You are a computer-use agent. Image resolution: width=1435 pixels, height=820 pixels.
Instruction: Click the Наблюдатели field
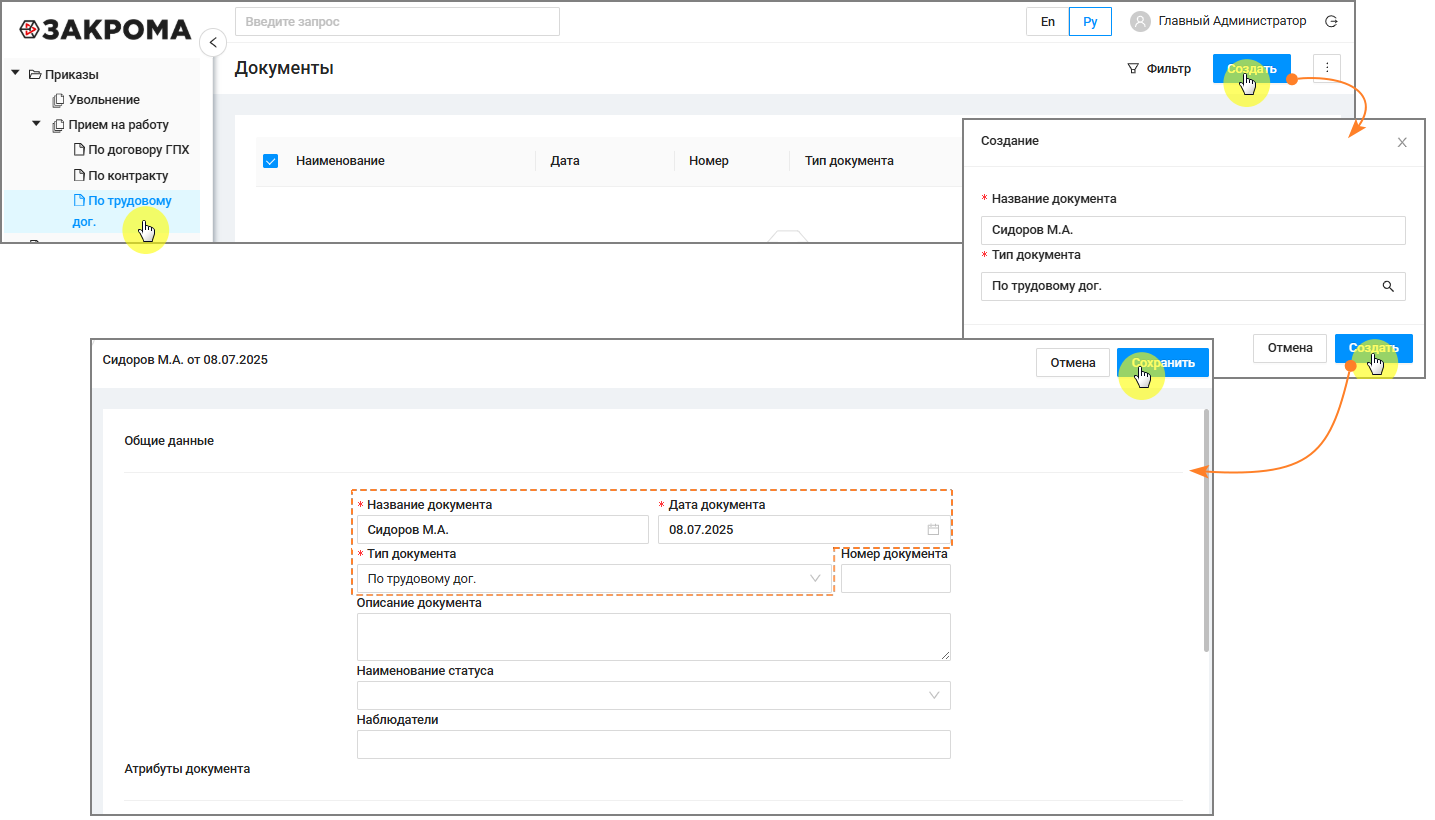pyautogui.click(x=653, y=745)
